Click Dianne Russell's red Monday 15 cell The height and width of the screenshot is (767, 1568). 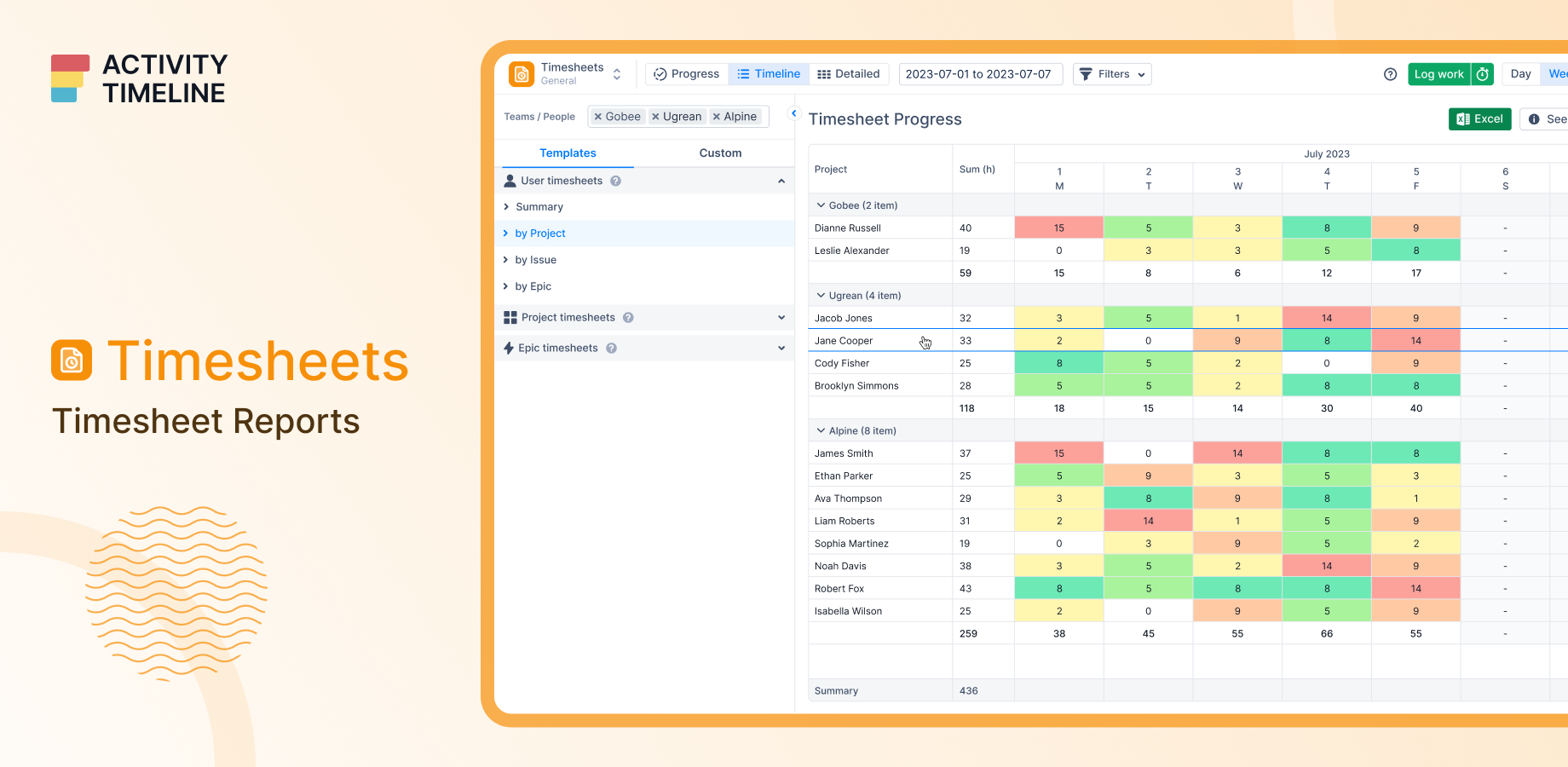(x=1059, y=228)
